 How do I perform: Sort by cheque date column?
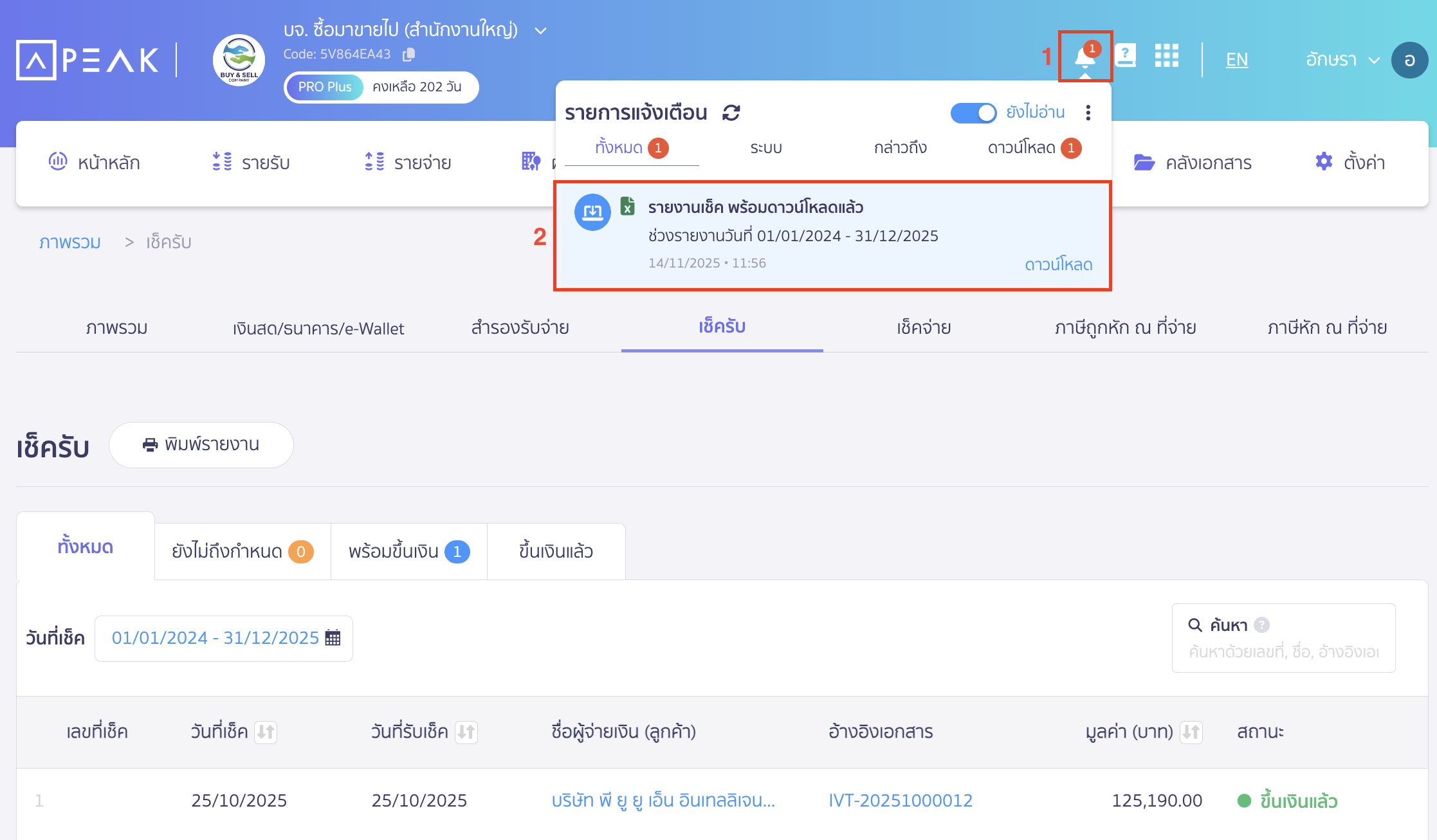[266, 732]
